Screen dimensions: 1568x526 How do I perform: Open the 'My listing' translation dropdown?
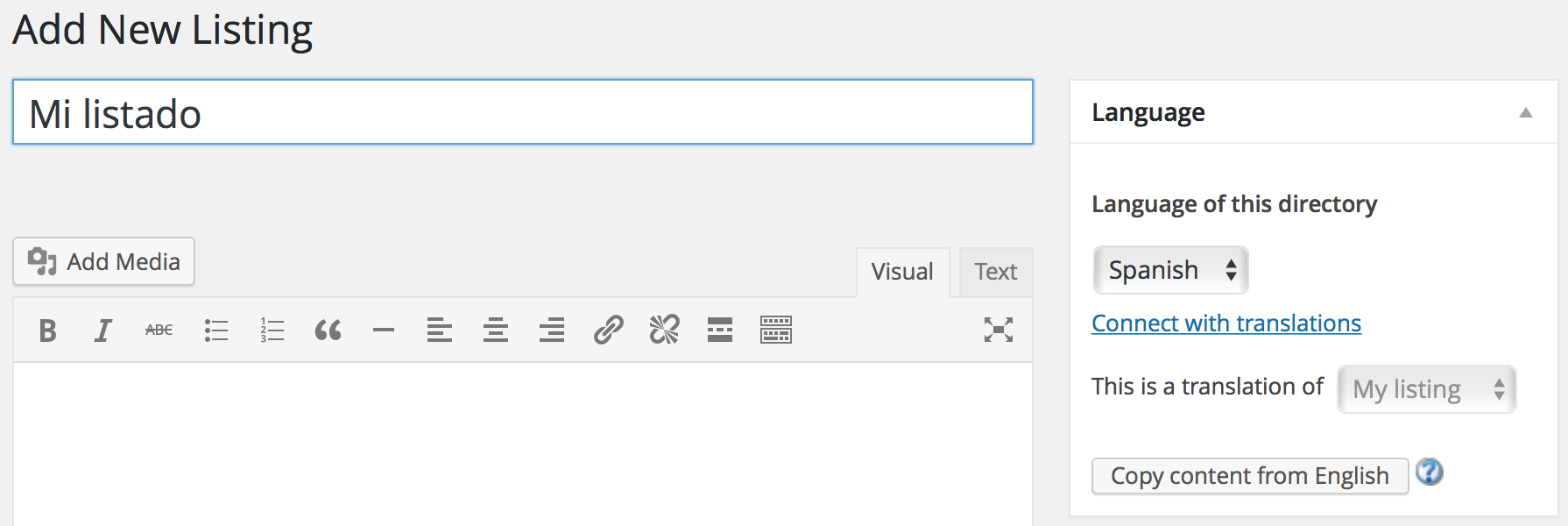1427,389
